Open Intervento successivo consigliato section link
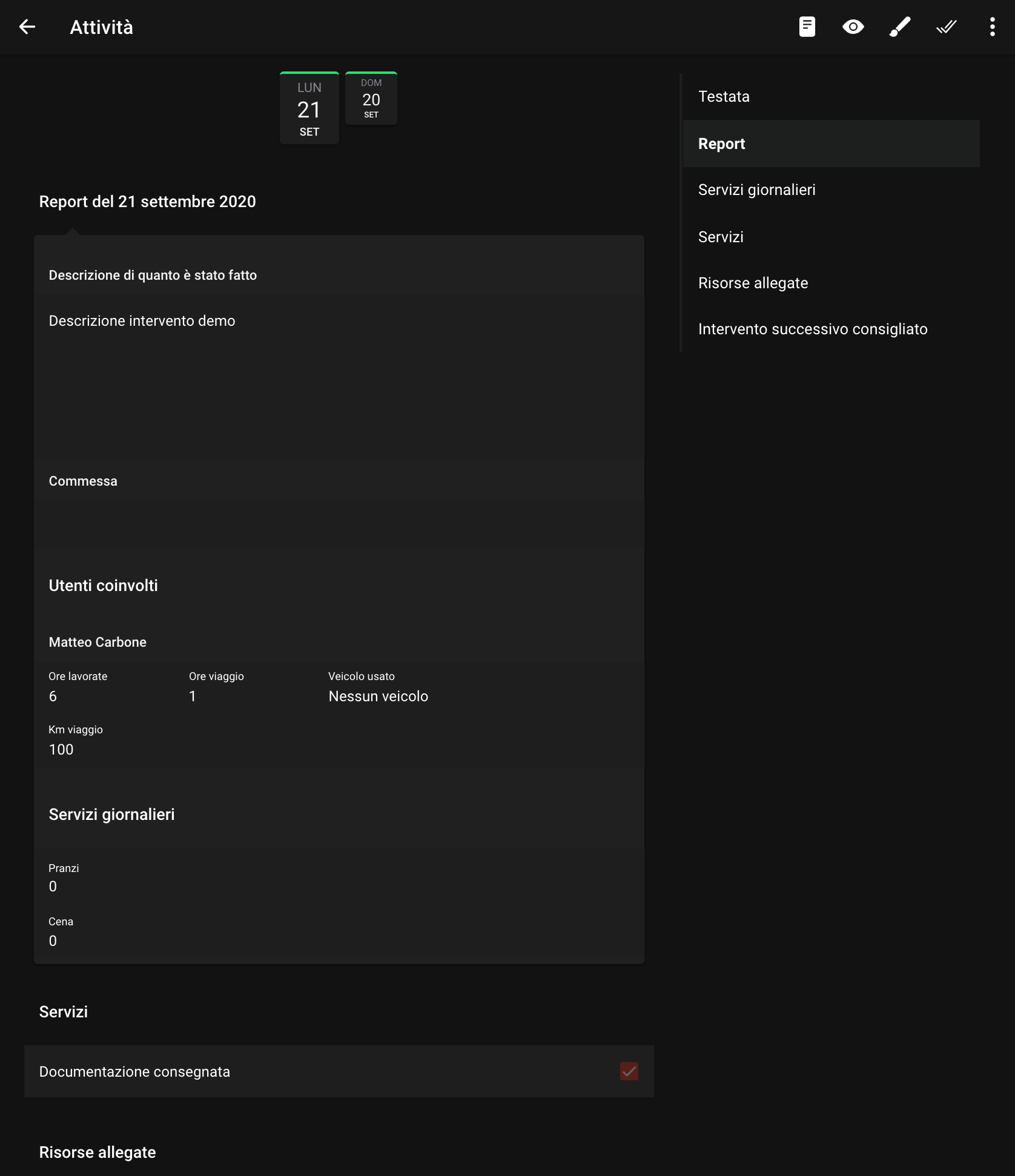1015x1176 pixels. (831, 329)
